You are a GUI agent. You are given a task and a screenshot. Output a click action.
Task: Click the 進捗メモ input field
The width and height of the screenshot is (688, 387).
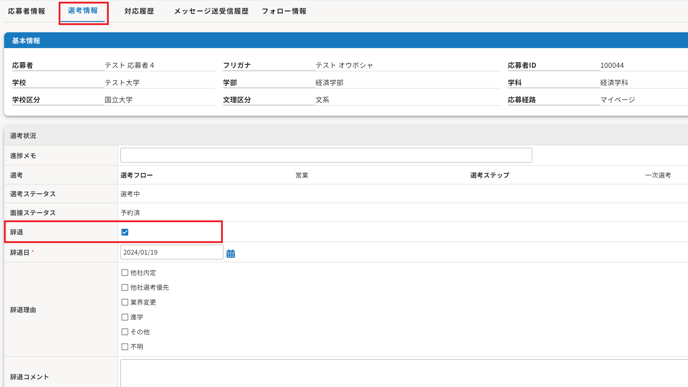tap(326, 155)
